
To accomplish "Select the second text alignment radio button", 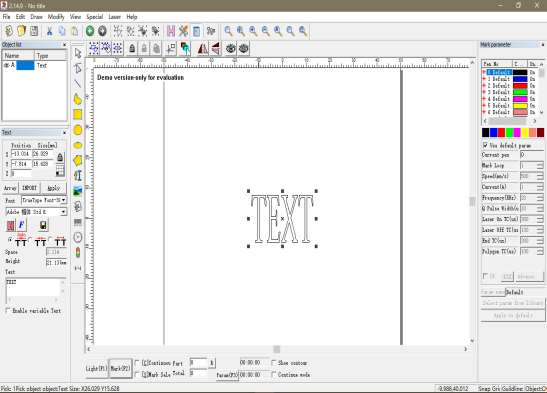I will pos(30,240).
